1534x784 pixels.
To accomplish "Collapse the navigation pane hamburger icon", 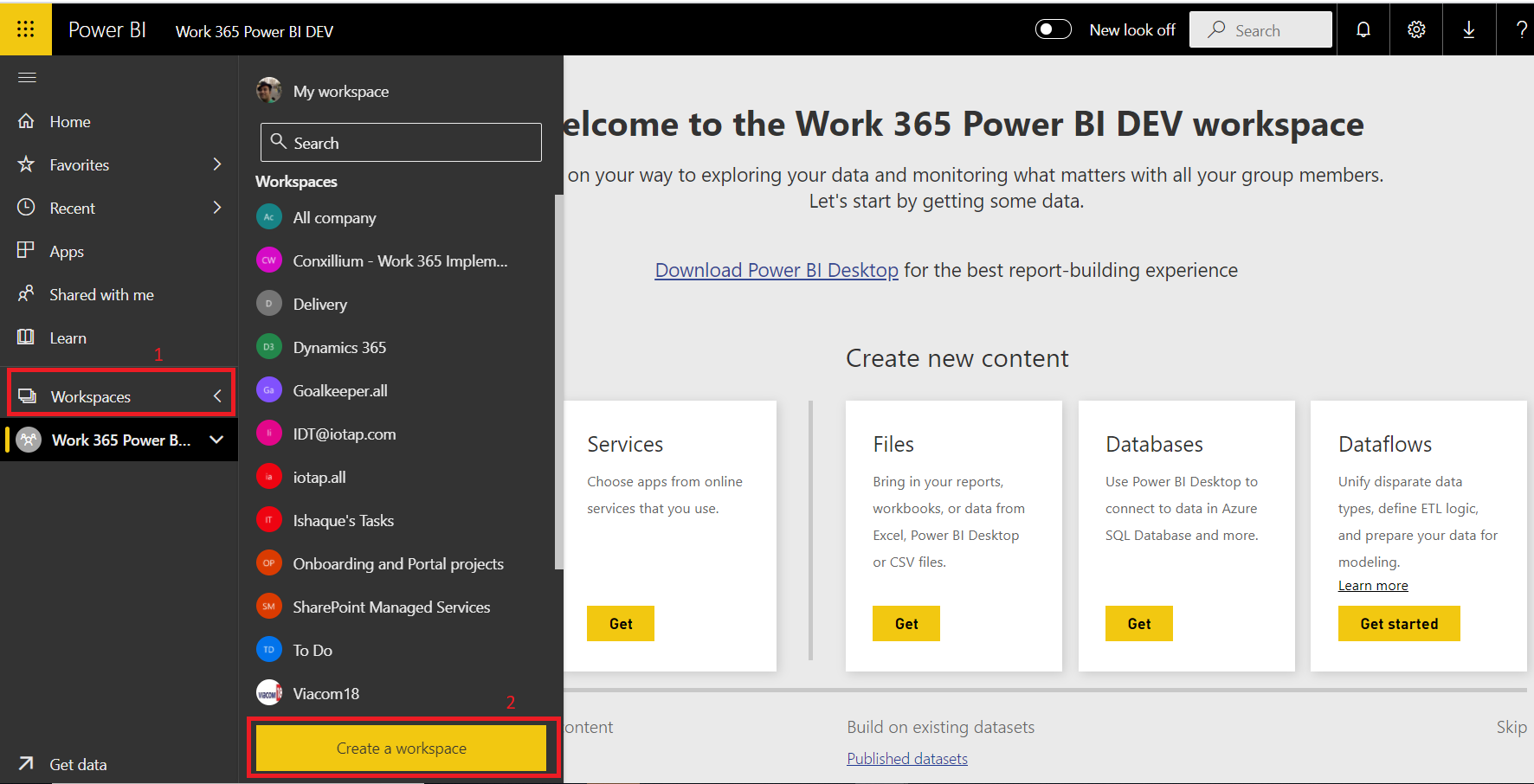I will pyautogui.click(x=27, y=78).
